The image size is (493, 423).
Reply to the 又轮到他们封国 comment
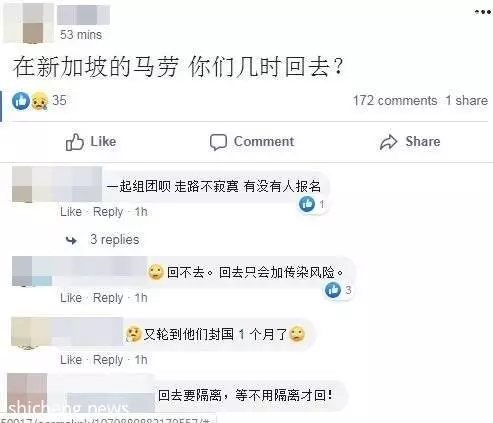[108, 360]
